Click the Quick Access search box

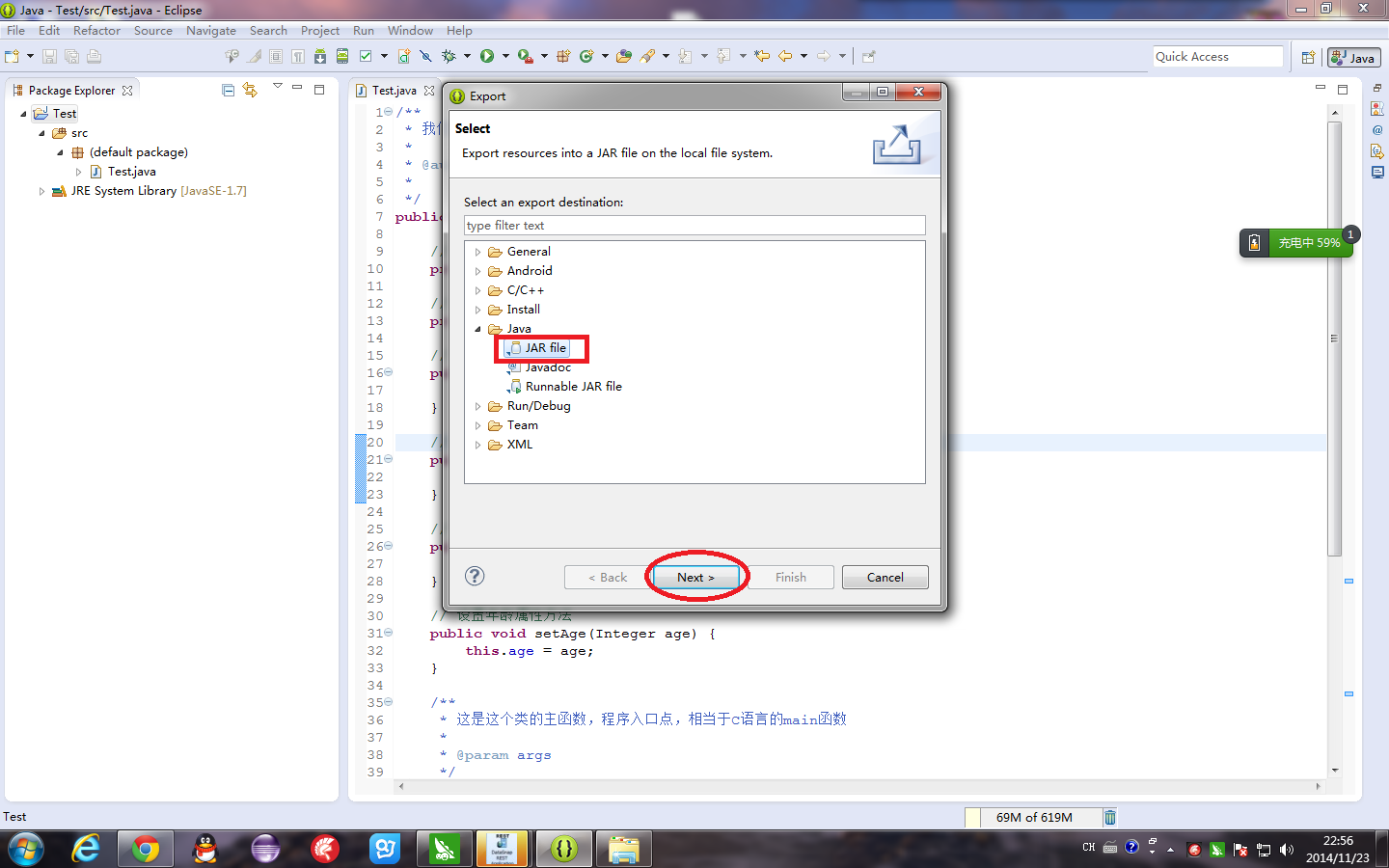coord(1217,57)
